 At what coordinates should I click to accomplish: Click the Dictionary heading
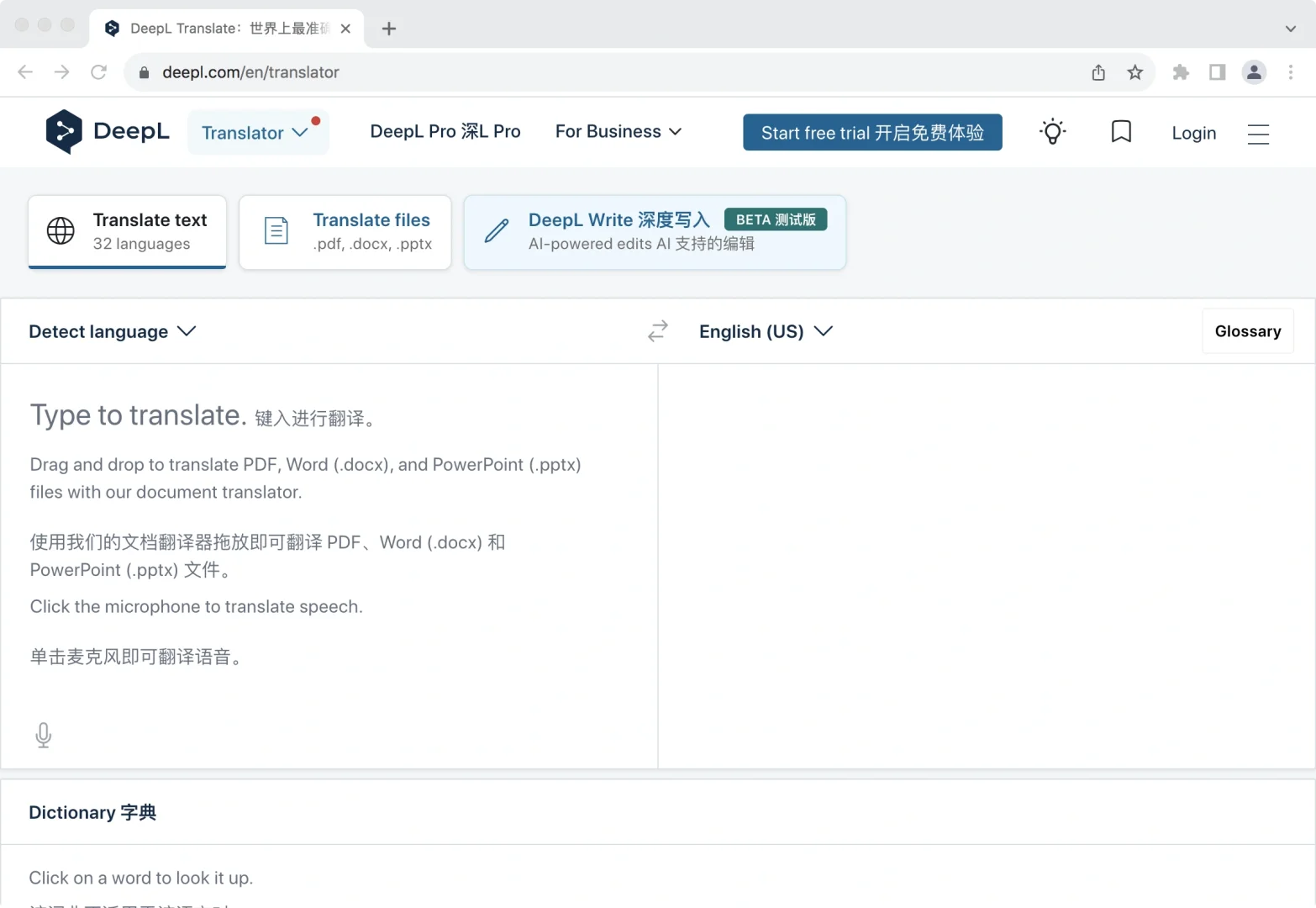92,812
